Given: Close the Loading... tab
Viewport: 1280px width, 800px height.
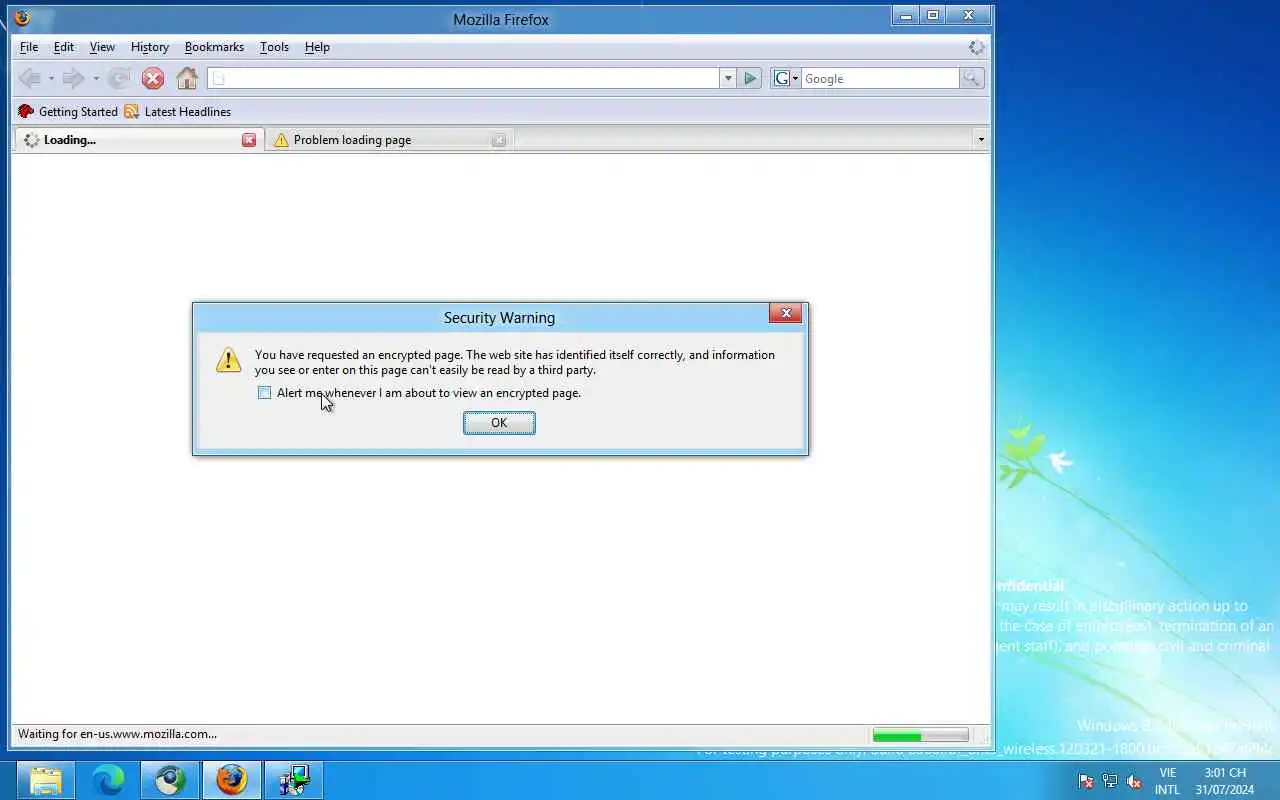Looking at the screenshot, I should point(249,140).
